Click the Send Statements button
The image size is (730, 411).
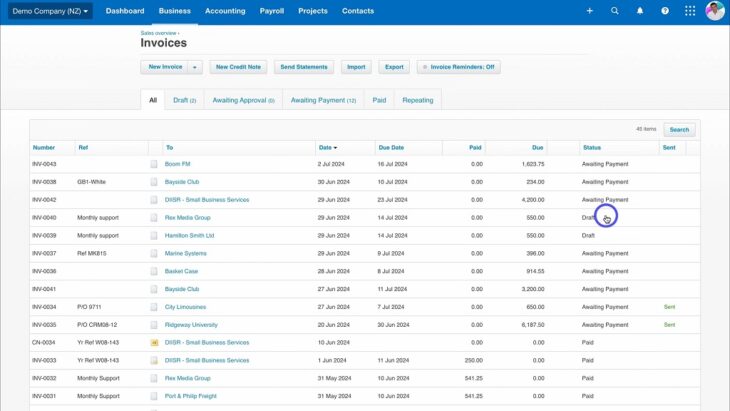(304, 67)
